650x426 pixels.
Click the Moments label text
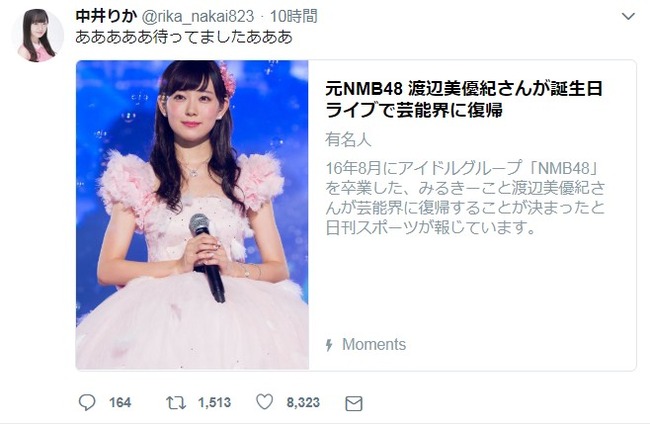click(374, 344)
